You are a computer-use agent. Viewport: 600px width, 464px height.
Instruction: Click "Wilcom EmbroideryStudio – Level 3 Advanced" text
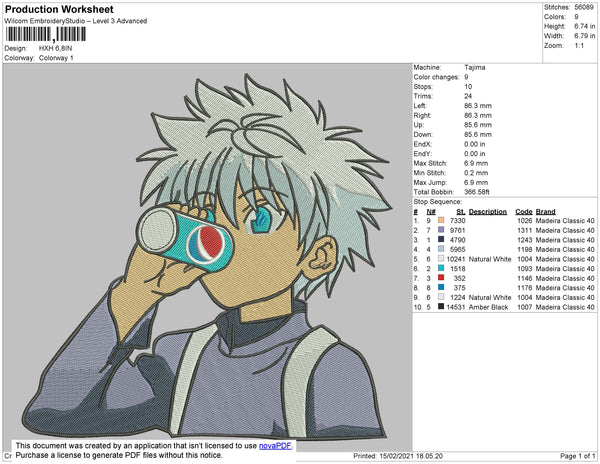pyautogui.click(x=76, y=21)
